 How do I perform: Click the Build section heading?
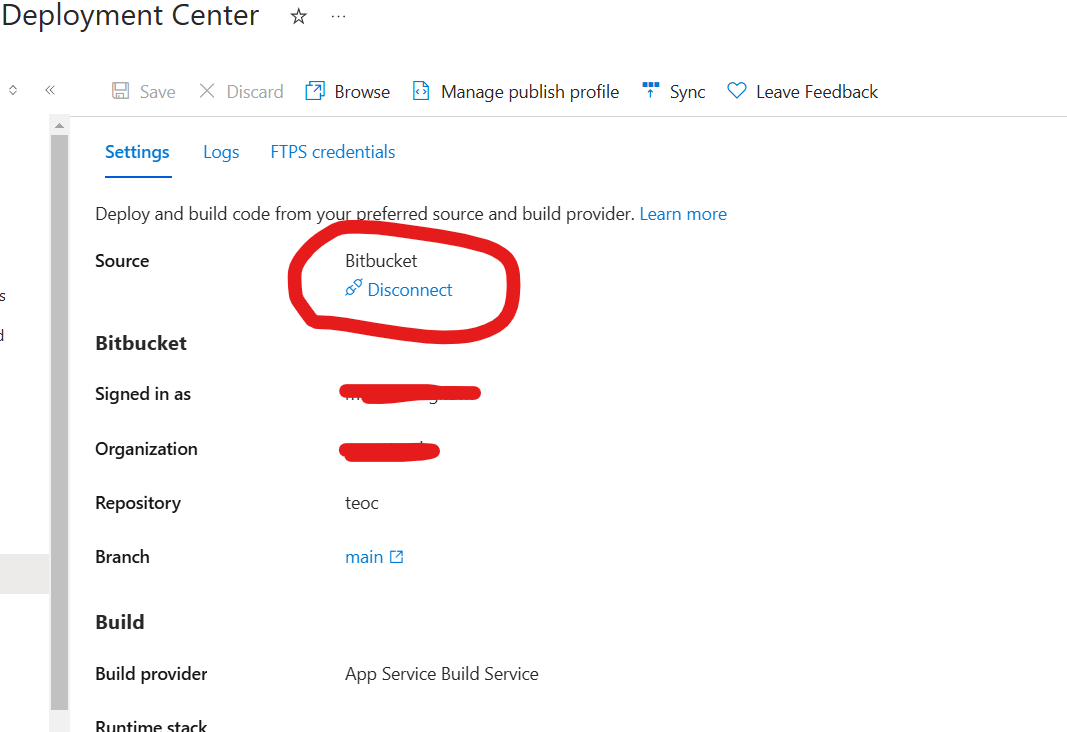tap(120, 622)
